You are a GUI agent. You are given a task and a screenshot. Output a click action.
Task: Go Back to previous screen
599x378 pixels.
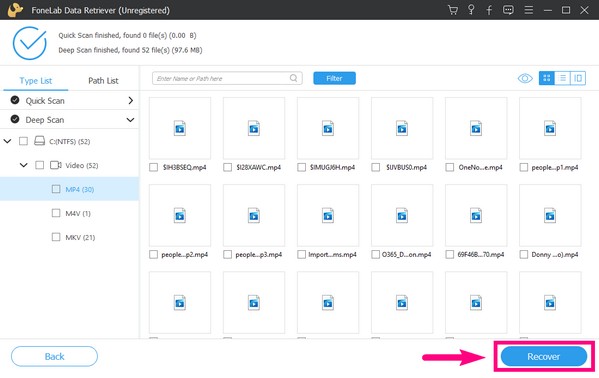pos(54,356)
